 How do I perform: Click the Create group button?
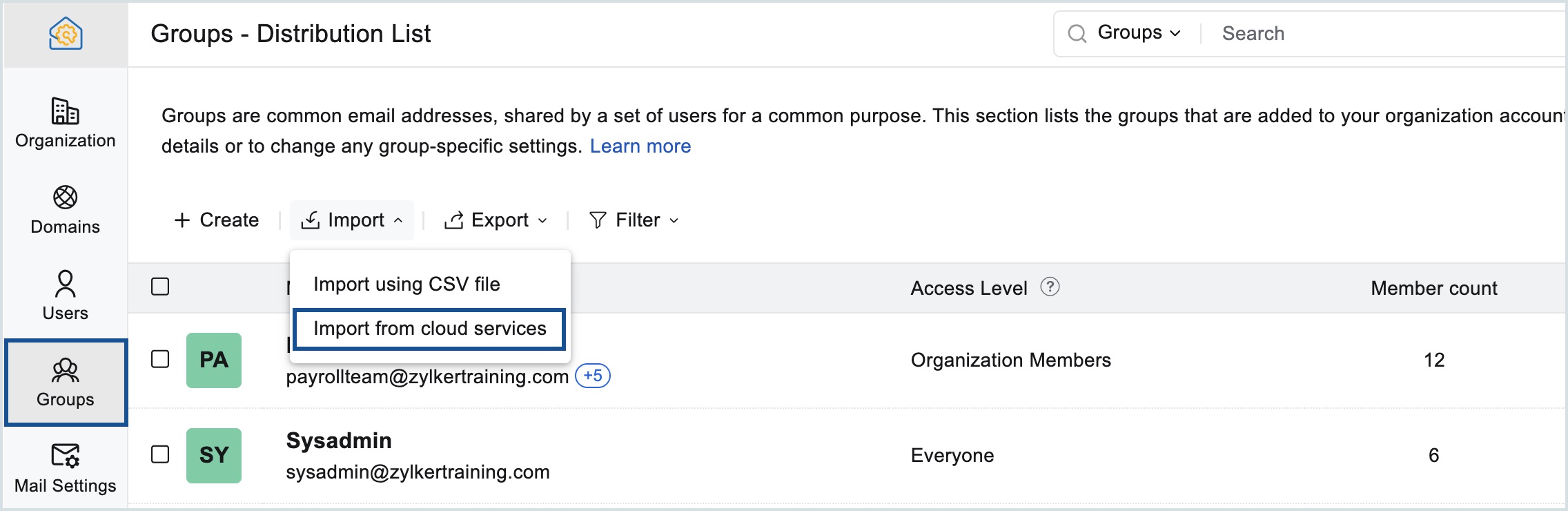(x=217, y=220)
